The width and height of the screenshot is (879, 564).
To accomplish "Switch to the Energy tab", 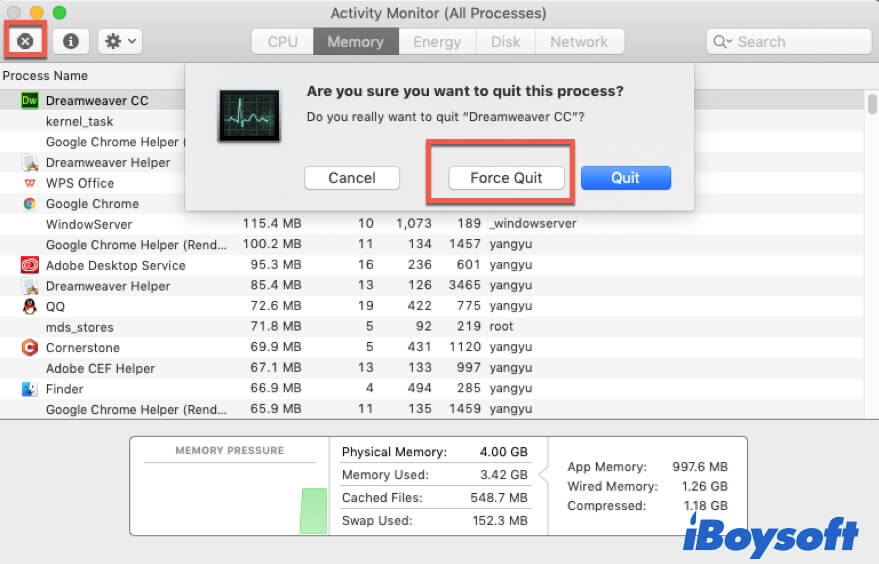I will pyautogui.click(x=437, y=42).
